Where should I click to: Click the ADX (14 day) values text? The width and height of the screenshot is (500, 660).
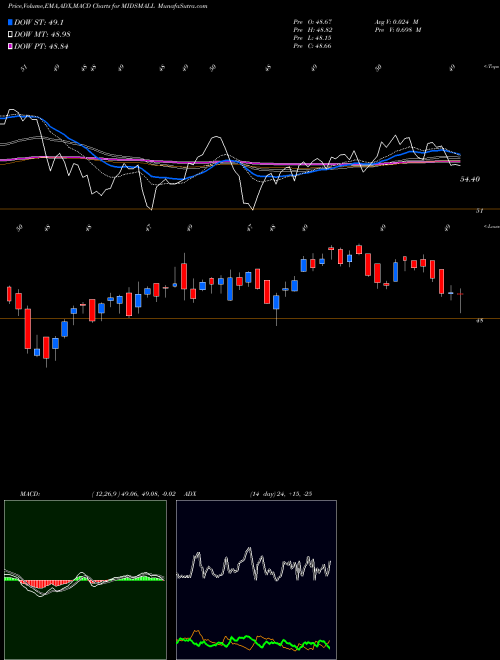click(x=281, y=494)
